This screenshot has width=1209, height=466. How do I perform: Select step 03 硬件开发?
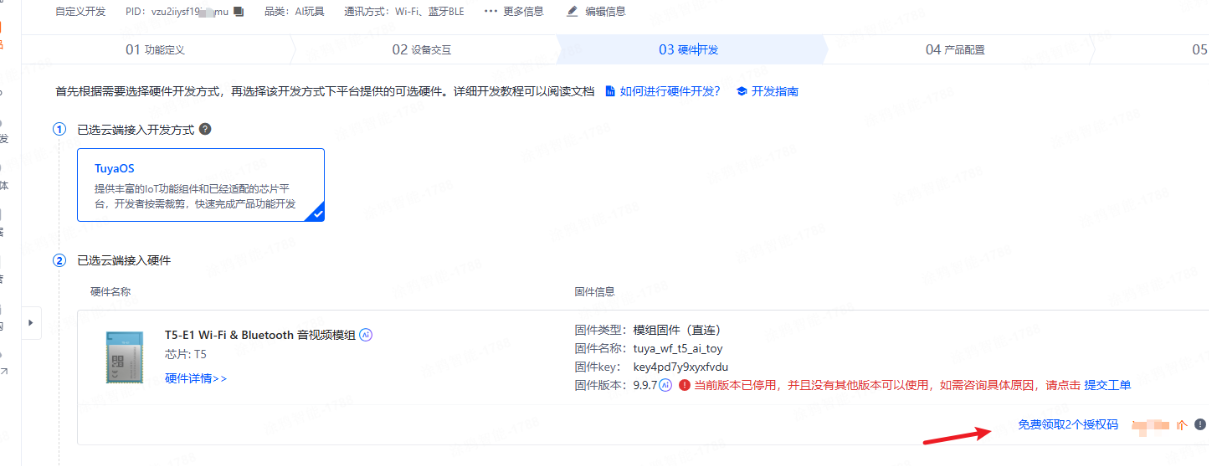[688, 49]
